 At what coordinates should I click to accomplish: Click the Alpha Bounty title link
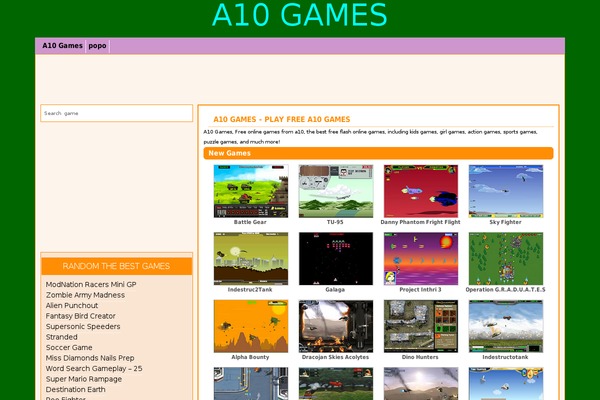point(250,357)
